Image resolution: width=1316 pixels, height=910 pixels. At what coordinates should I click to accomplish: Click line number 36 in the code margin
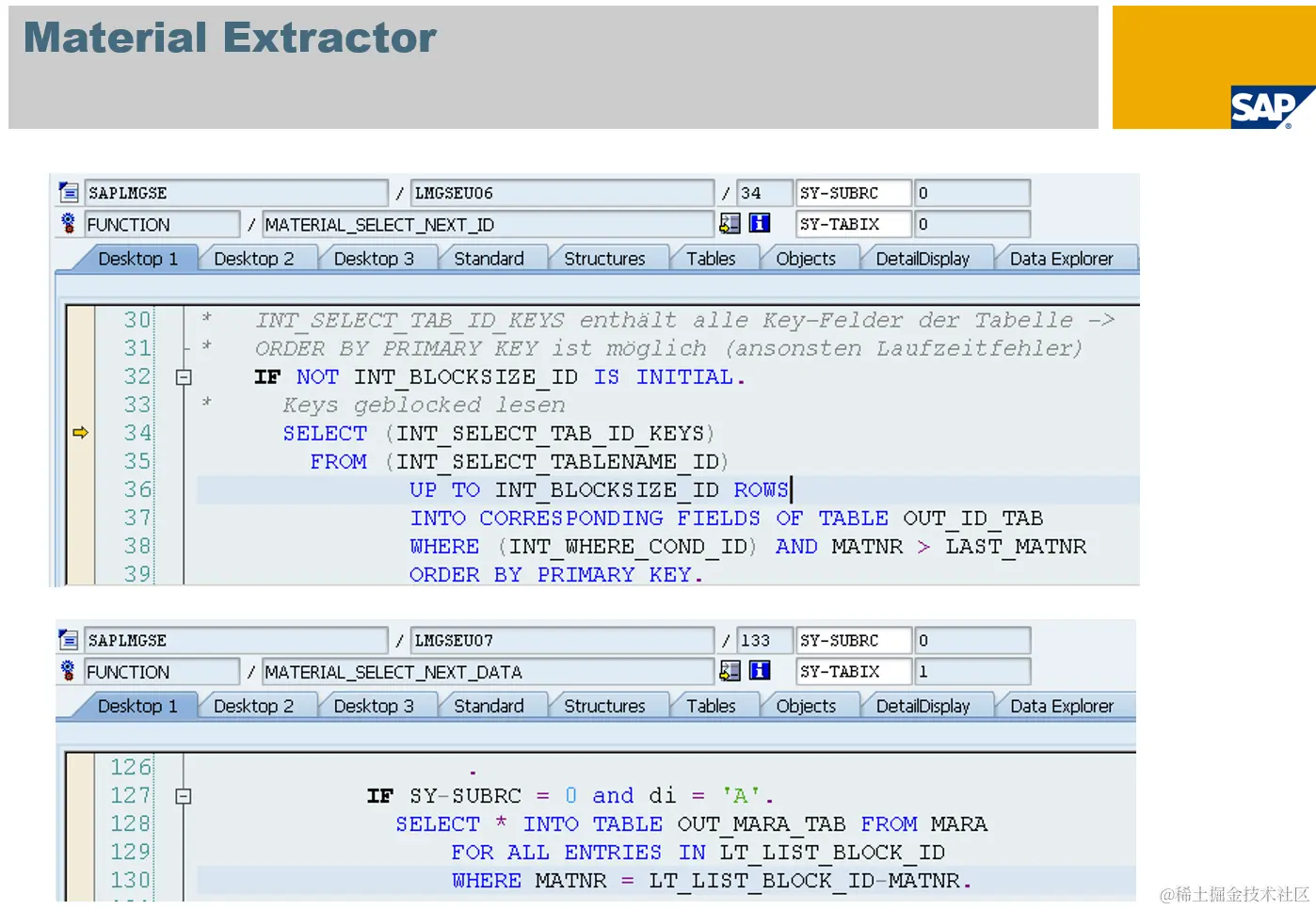pyautogui.click(x=137, y=489)
